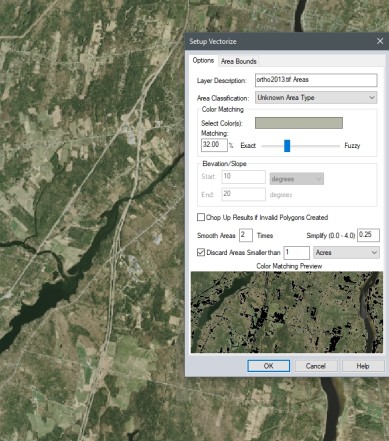The image size is (389, 441).
Task: Confirm with the OK button
Action: pos(269,366)
